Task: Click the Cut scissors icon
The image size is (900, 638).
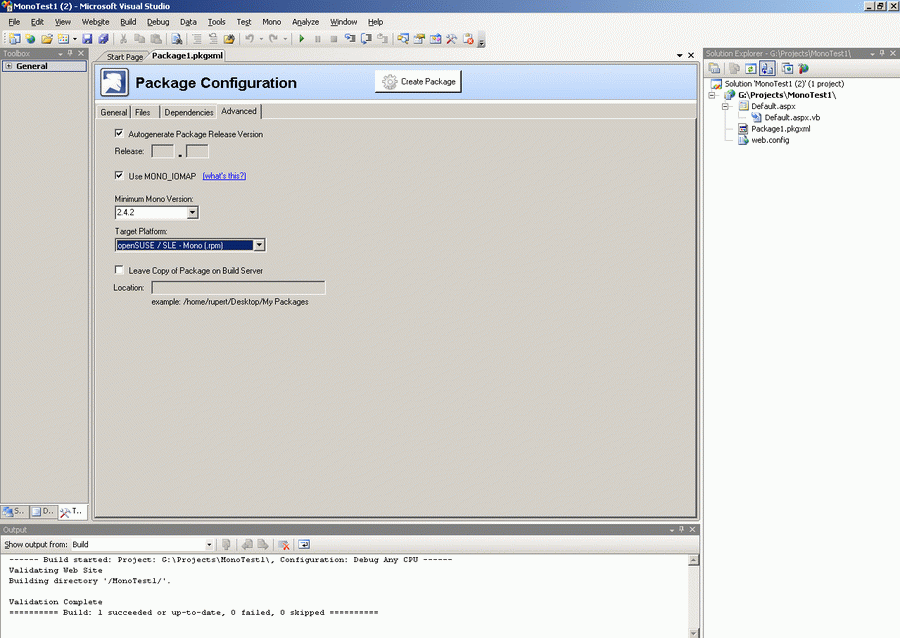Action: coord(123,38)
